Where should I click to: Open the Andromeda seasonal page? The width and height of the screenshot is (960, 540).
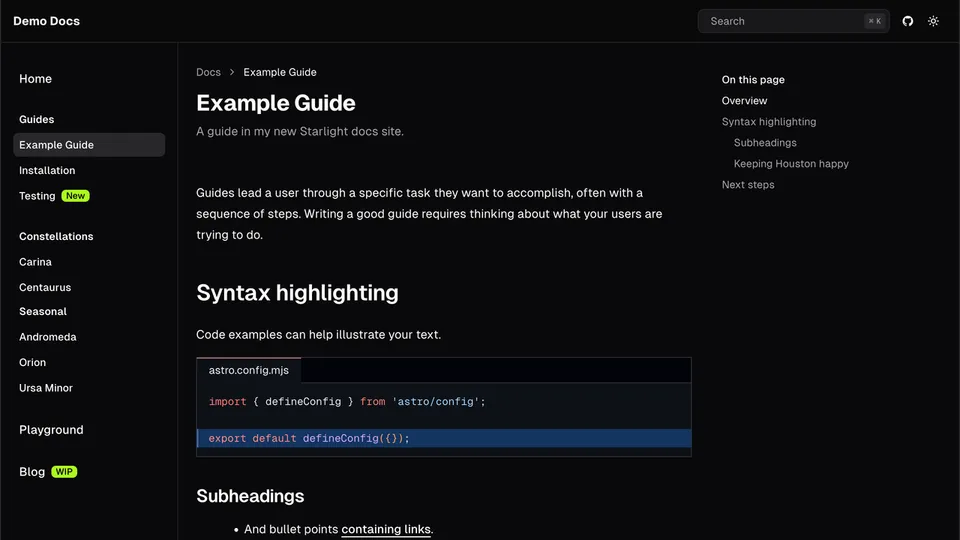coord(48,338)
